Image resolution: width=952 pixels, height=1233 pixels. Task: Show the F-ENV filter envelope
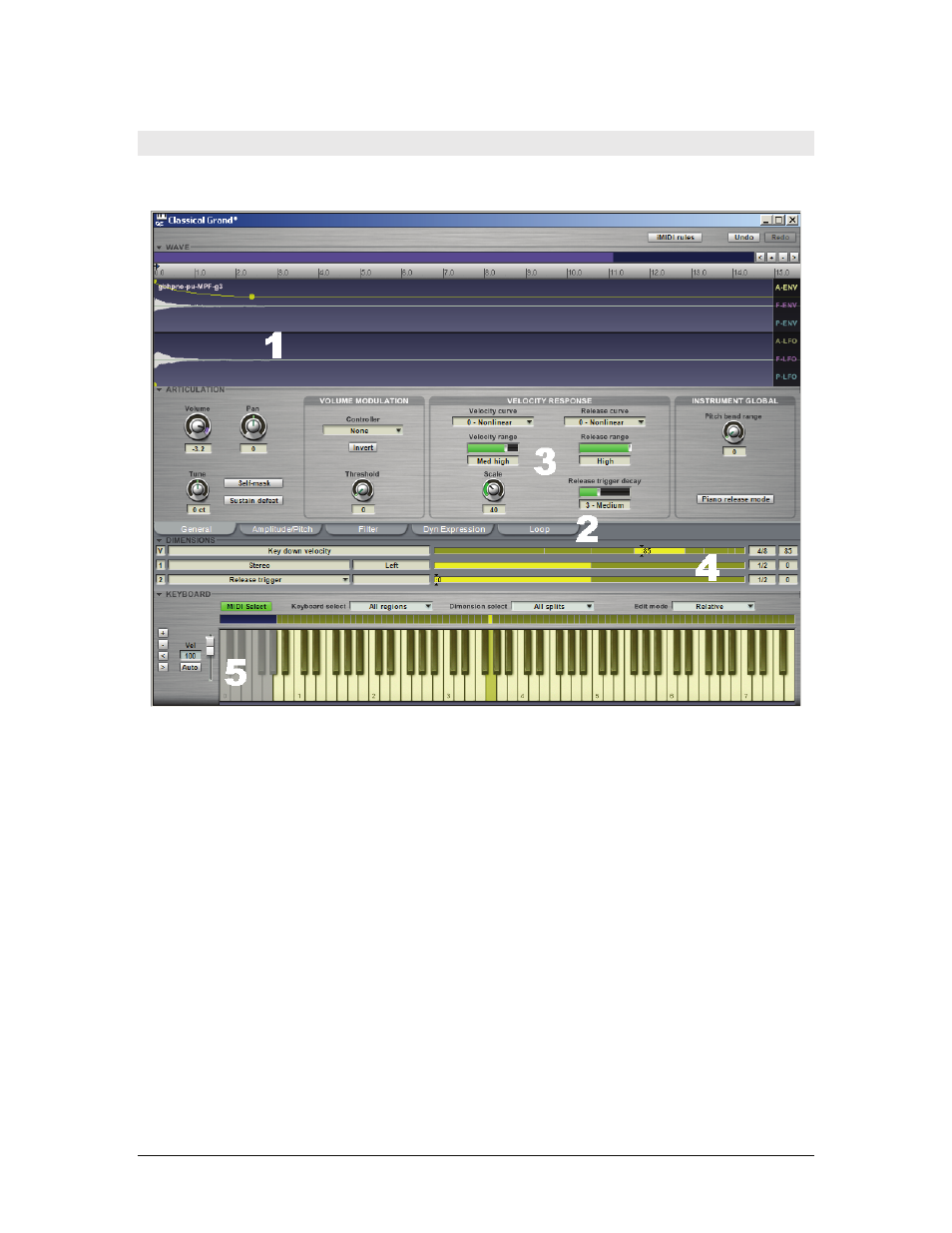[786, 306]
